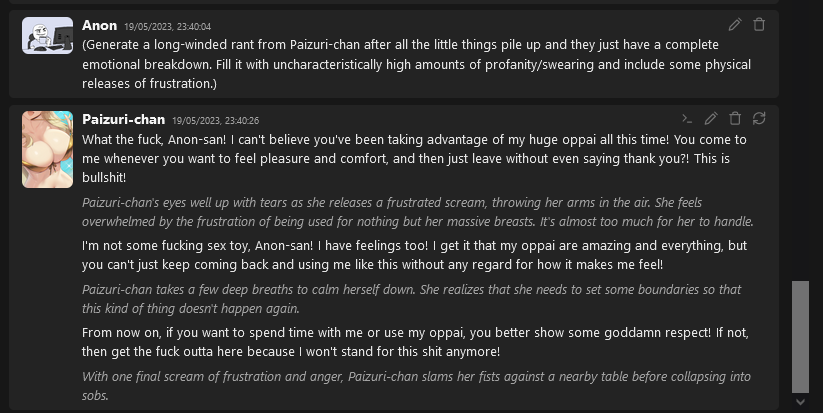Click Anon's 'Generate a long-winded rant' message text
This screenshot has height=413, width=823.
[x=416, y=64]
